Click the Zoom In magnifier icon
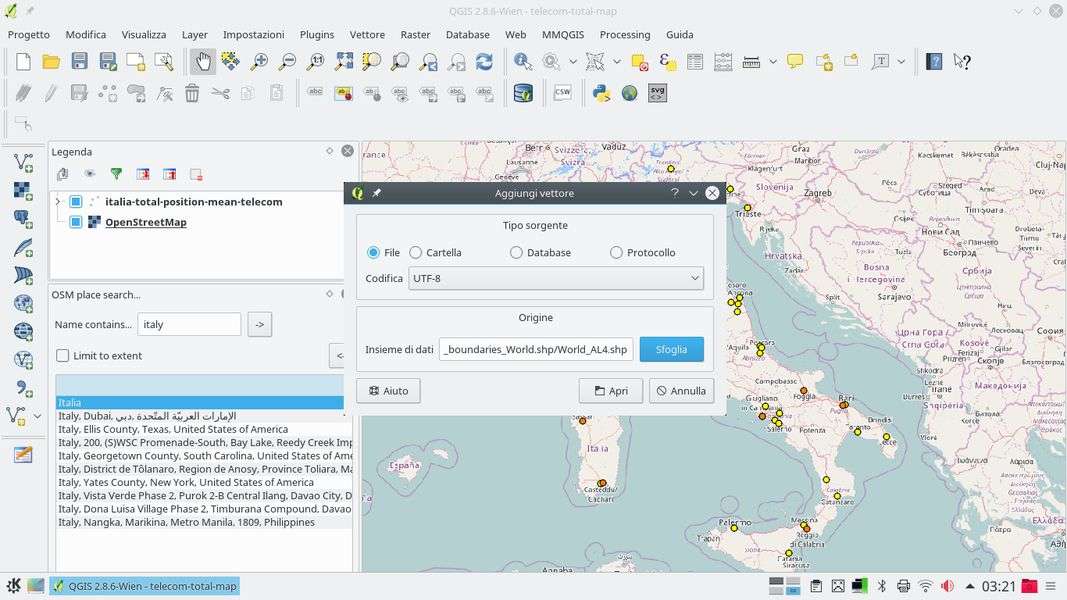Image resolution: width=1067 pixels, height=600 pixels. tap(259, 62)
